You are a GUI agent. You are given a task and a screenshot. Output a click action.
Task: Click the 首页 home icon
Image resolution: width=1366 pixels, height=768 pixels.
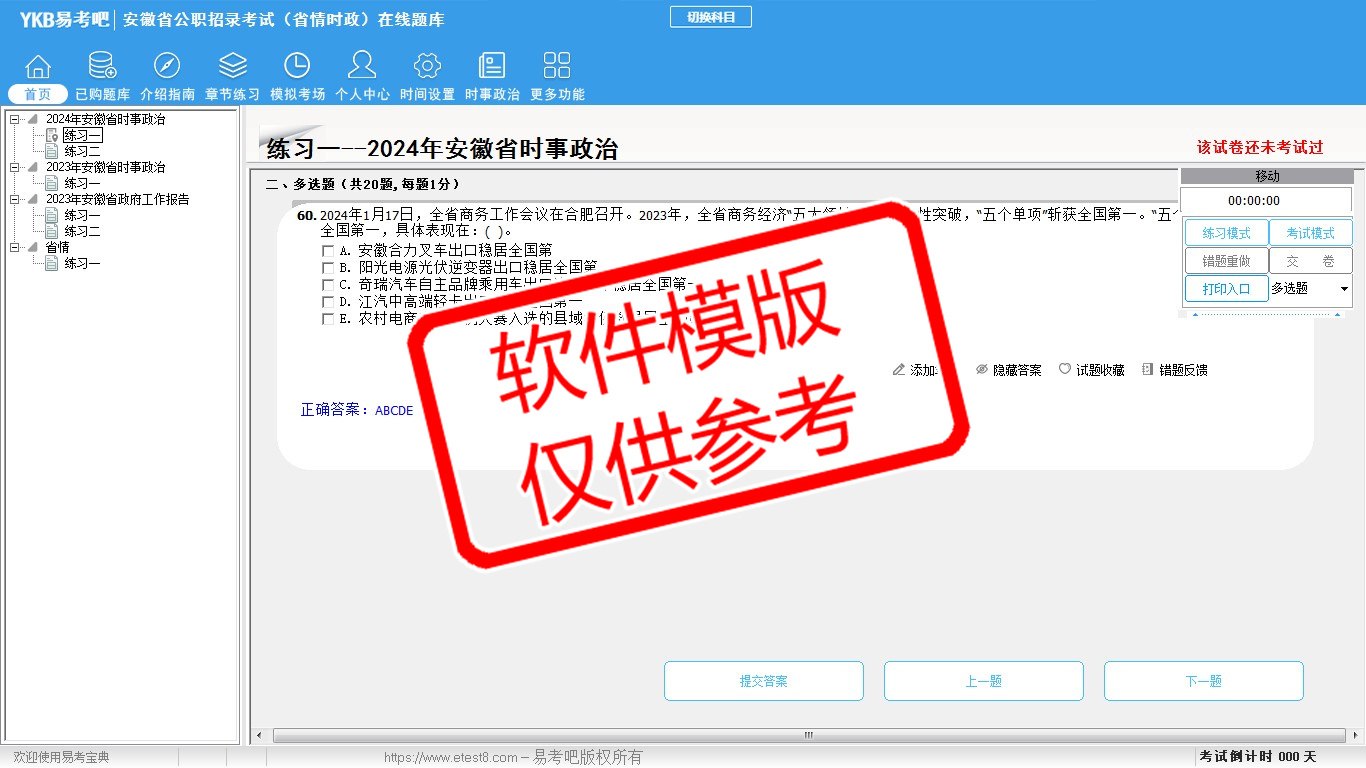pos(38,67)
